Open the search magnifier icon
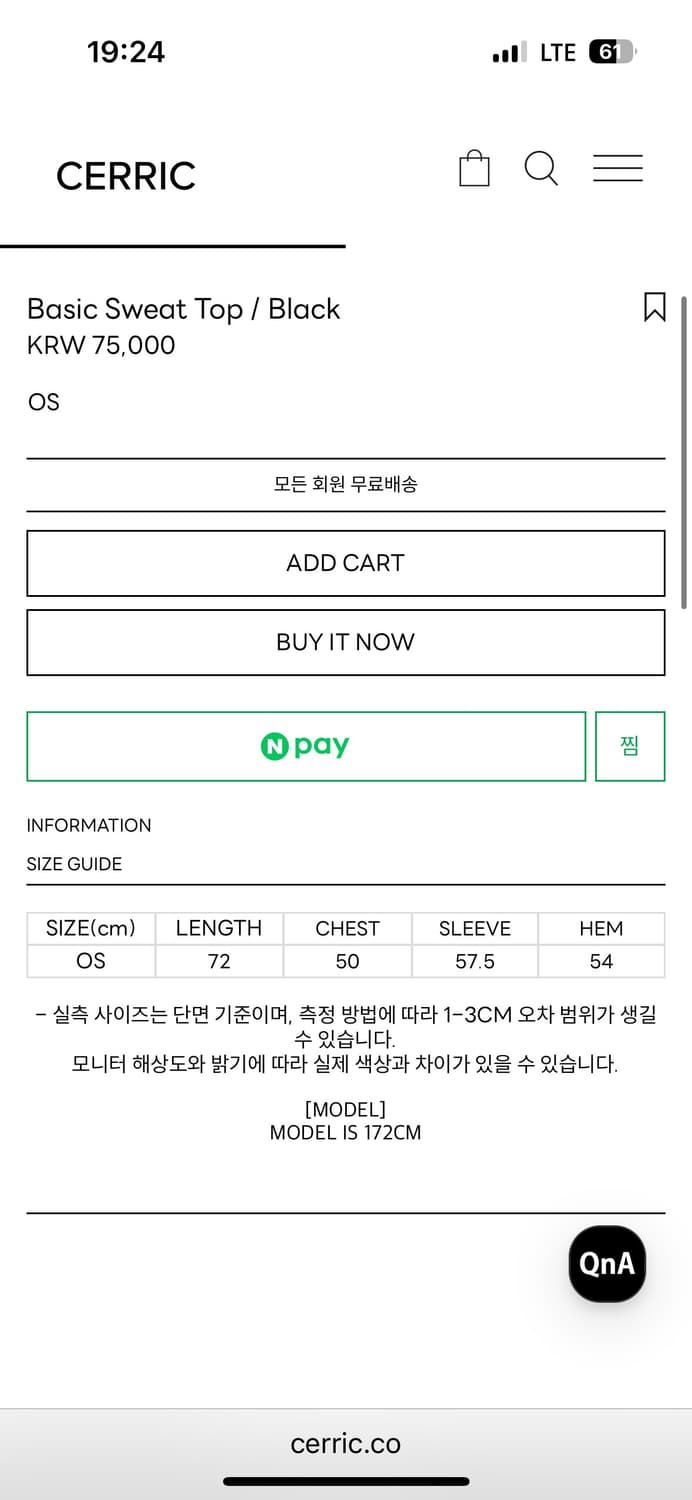Viewport: 692px width, 1500px height. [x=541, y=170]
